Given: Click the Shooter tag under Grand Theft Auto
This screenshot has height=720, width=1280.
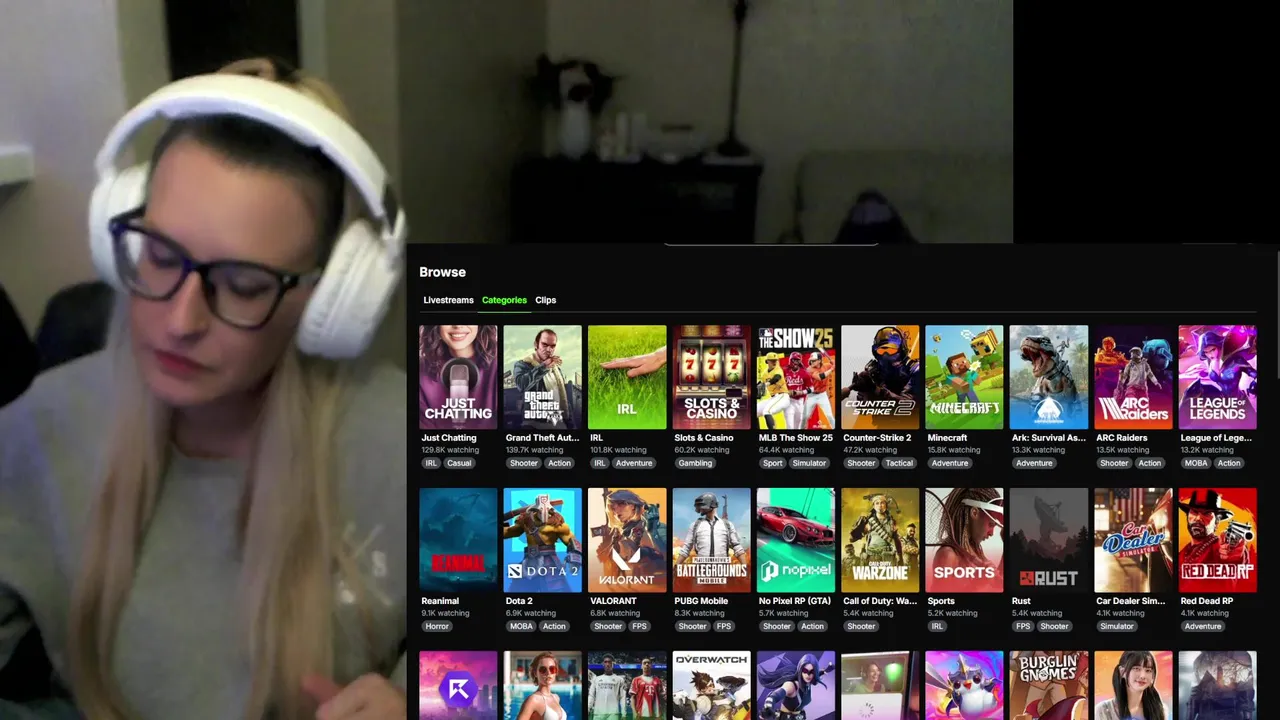Looking at the screenshot, I should coord(523,463).
